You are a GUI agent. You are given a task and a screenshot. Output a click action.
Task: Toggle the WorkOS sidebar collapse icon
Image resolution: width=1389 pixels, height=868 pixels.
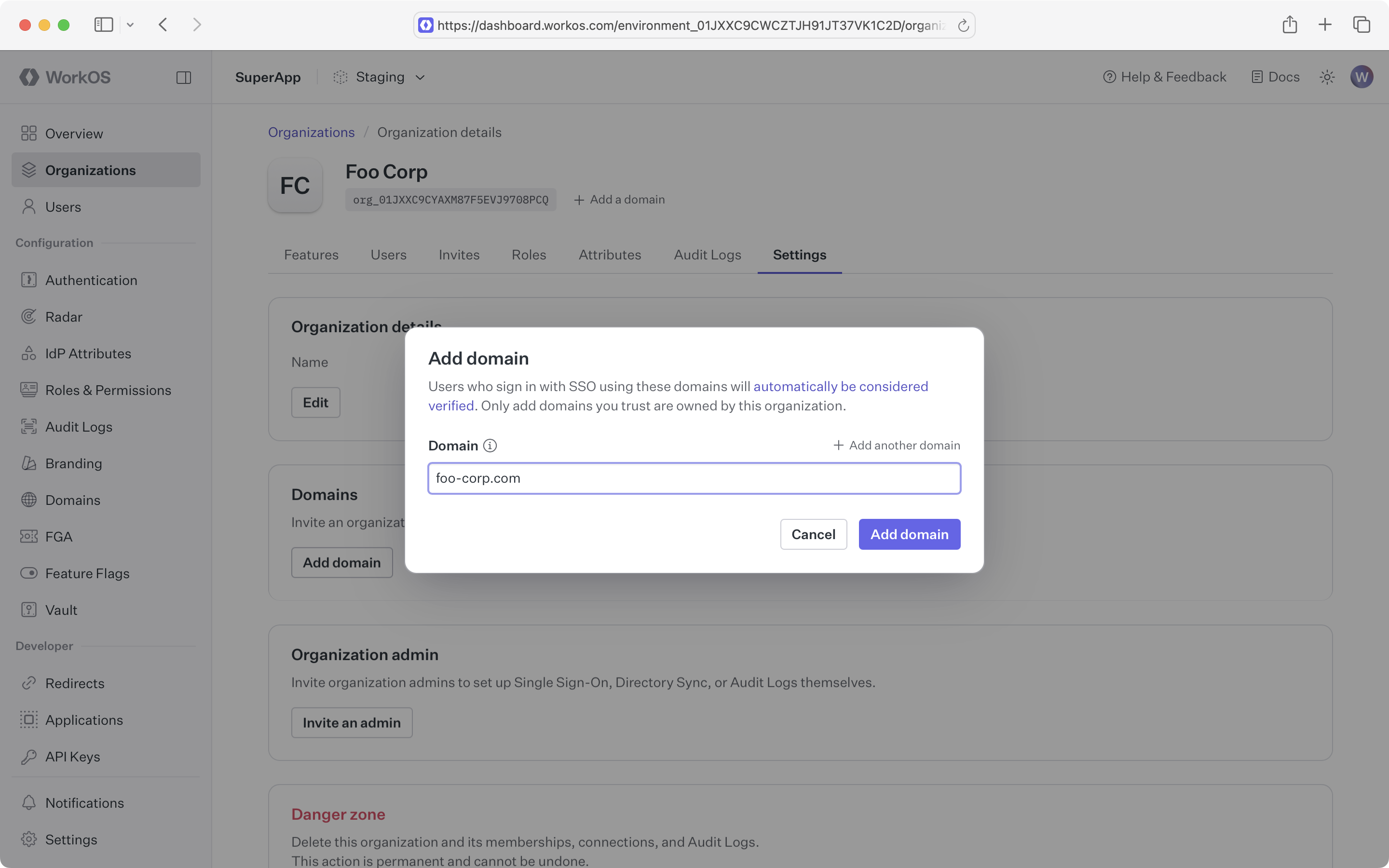tap(184, 78)
